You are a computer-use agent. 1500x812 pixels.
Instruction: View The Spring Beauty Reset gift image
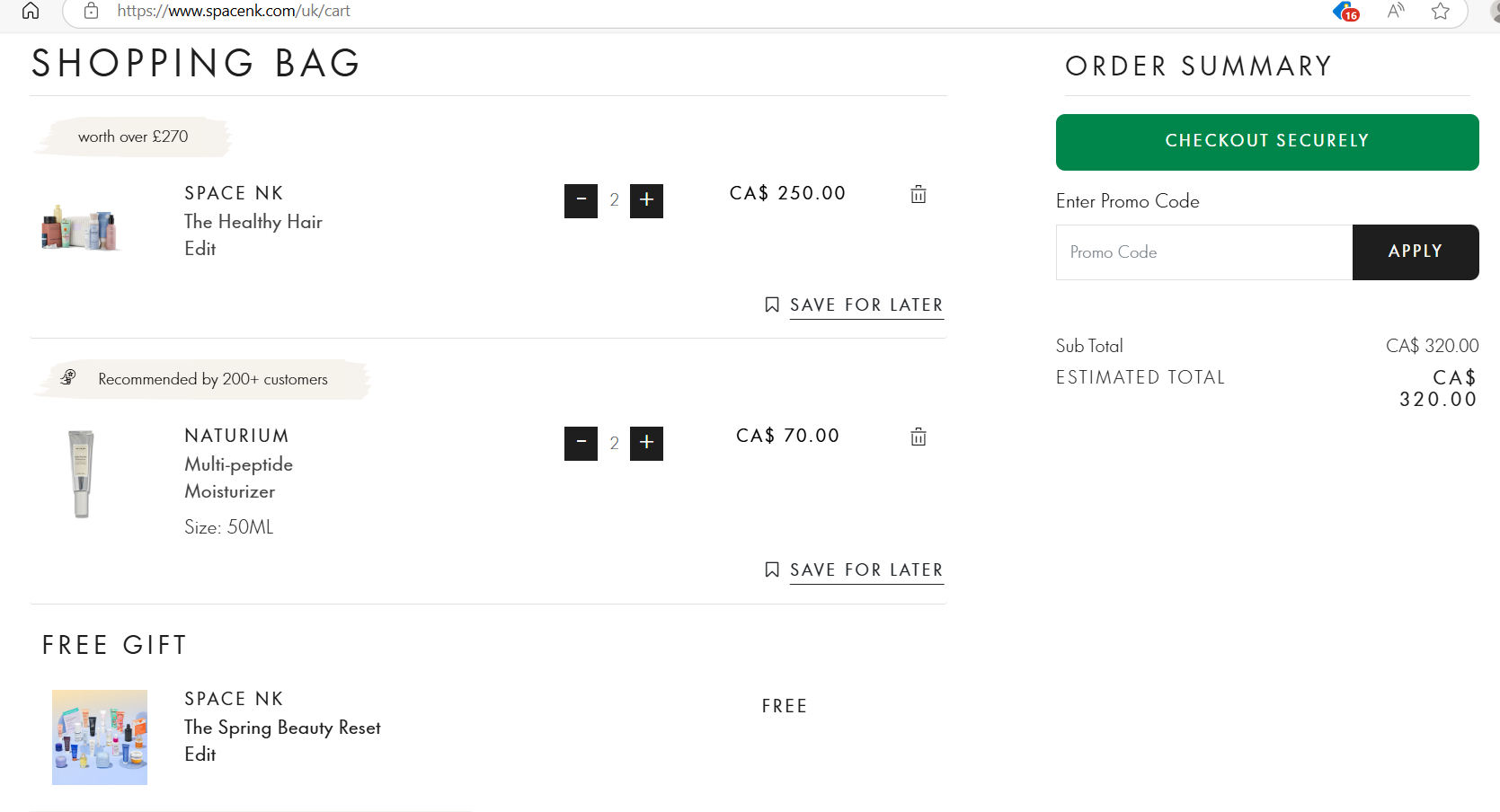100,737
